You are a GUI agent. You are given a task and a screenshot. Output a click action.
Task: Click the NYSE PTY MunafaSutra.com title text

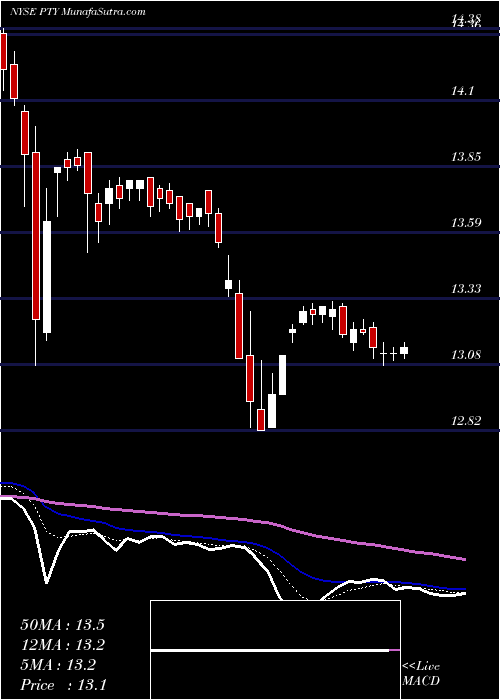[78, 12]
